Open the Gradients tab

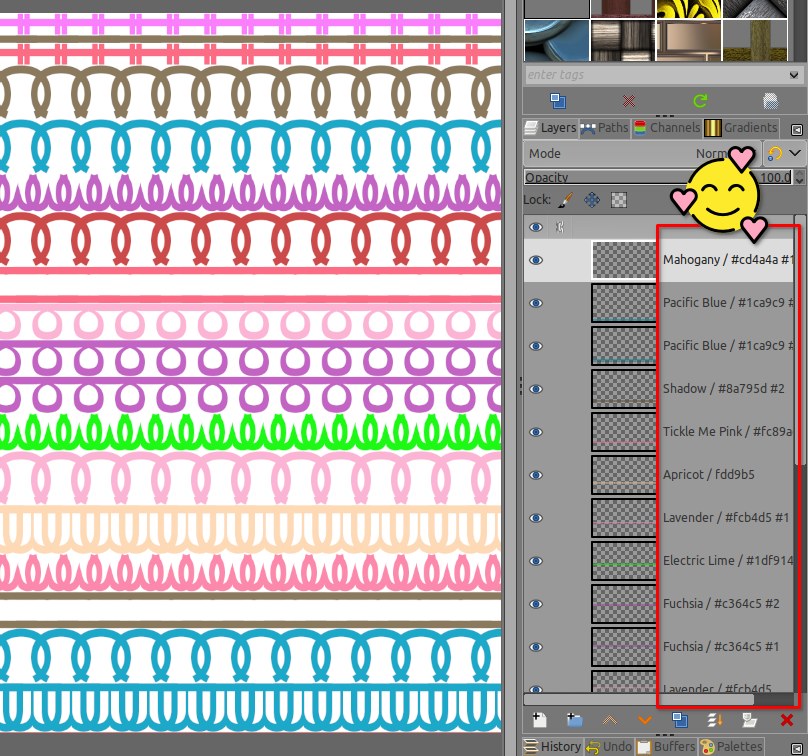741,128
